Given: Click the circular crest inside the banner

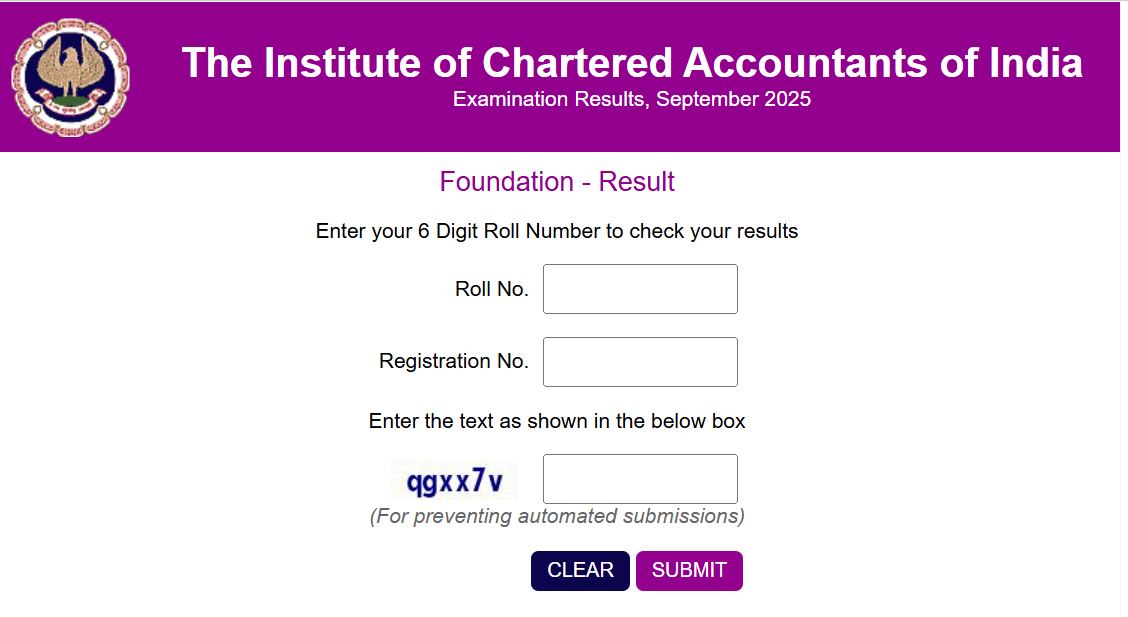Looking at the screenshot, I should coord(70,75).
